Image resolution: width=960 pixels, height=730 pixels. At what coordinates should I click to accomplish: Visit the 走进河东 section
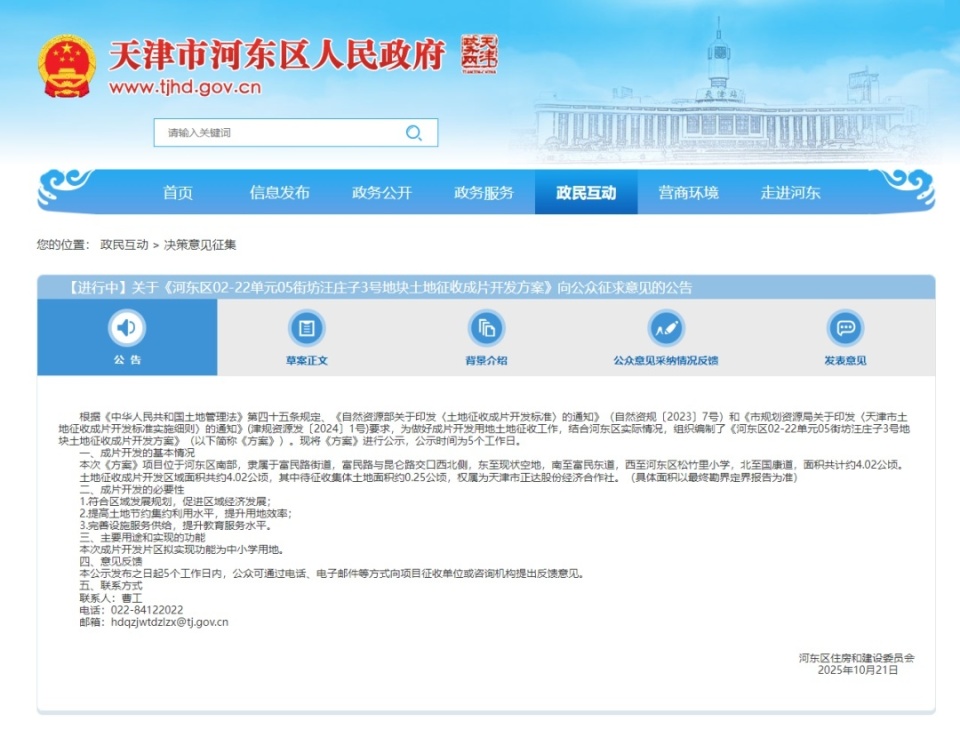(791, 194)
